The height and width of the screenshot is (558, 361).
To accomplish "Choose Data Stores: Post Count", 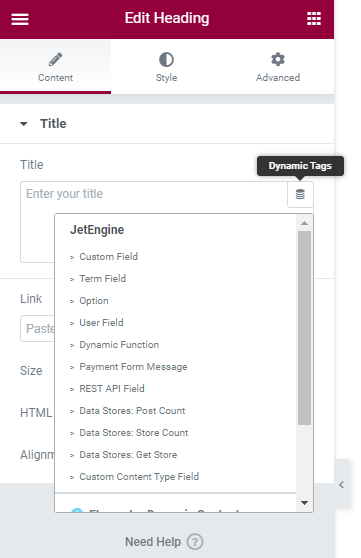I will coord(132,411).
